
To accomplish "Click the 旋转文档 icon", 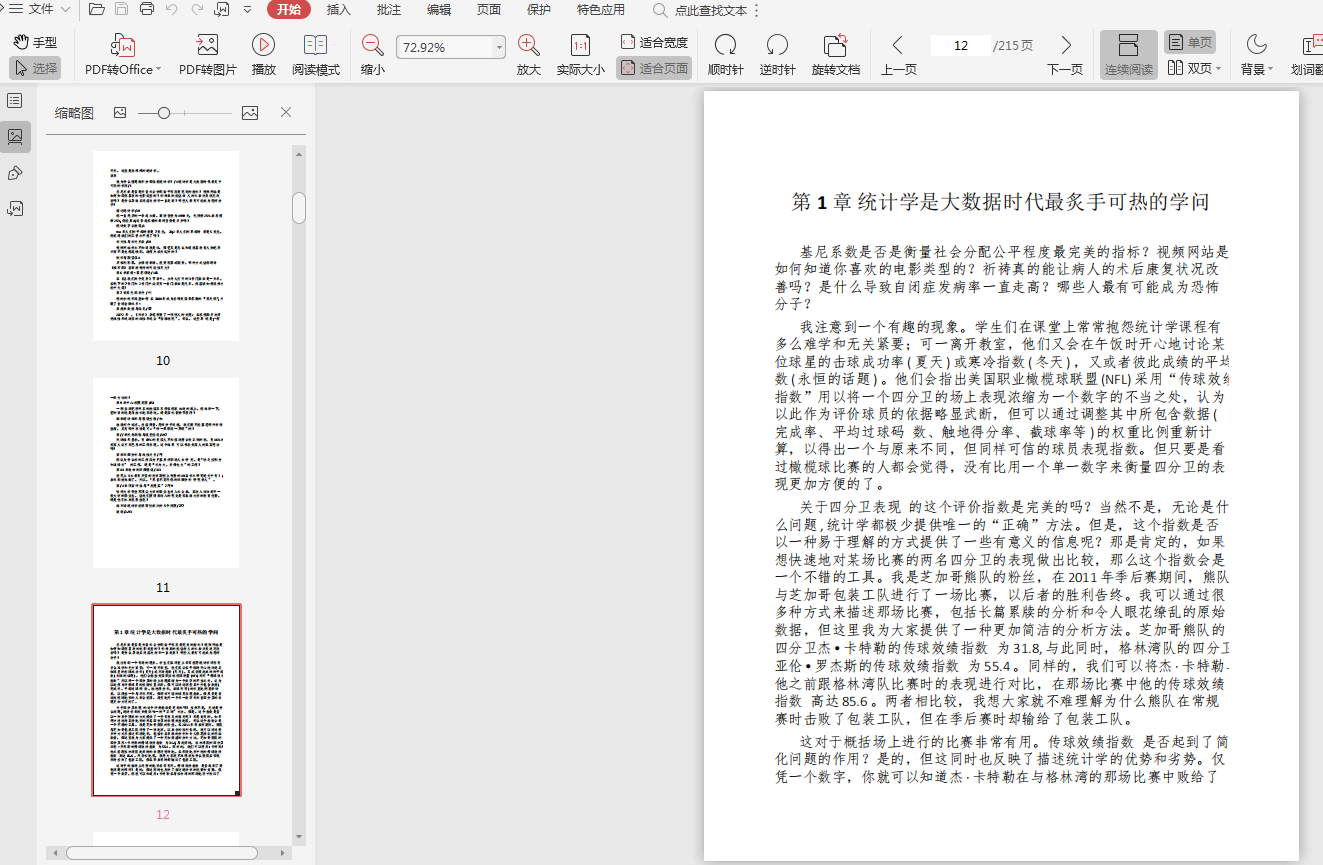I will 835,45.
